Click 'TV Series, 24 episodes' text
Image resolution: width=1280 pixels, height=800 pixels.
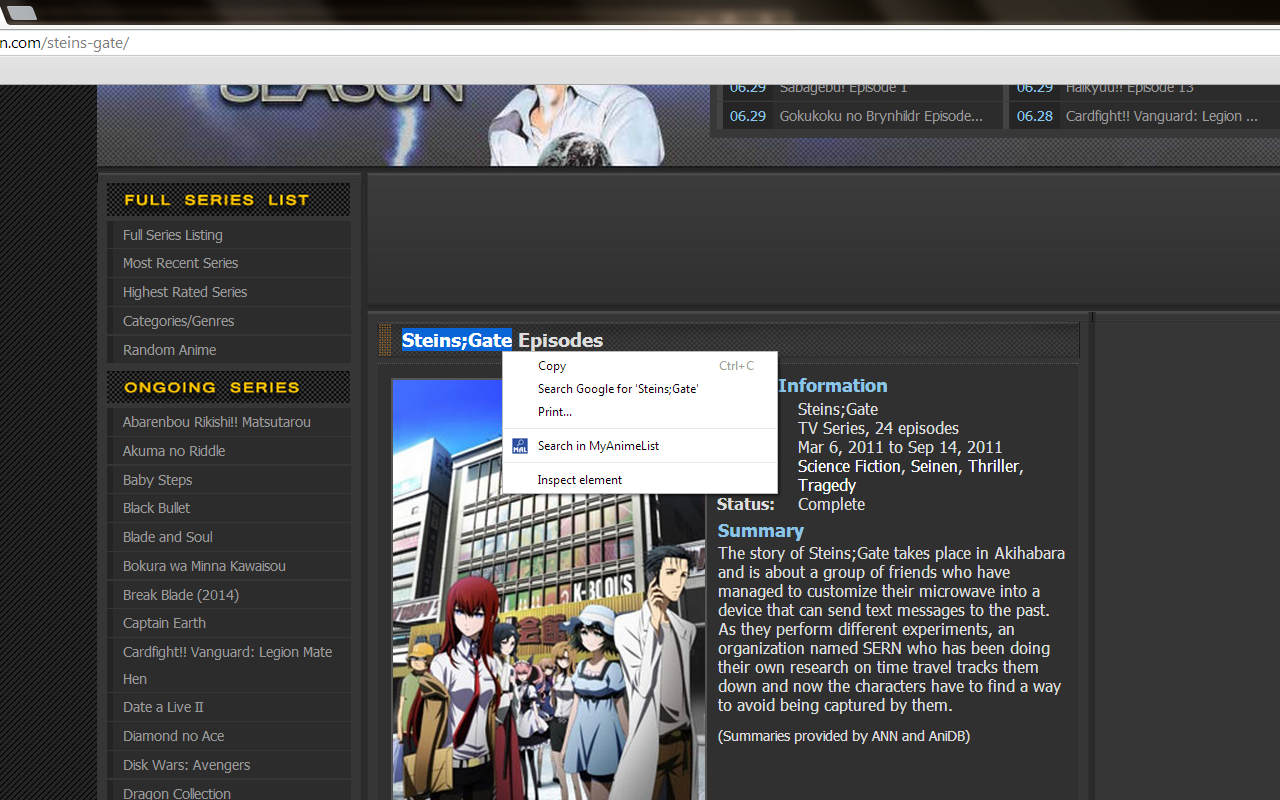pyautogui.click(x=878, y=428)
